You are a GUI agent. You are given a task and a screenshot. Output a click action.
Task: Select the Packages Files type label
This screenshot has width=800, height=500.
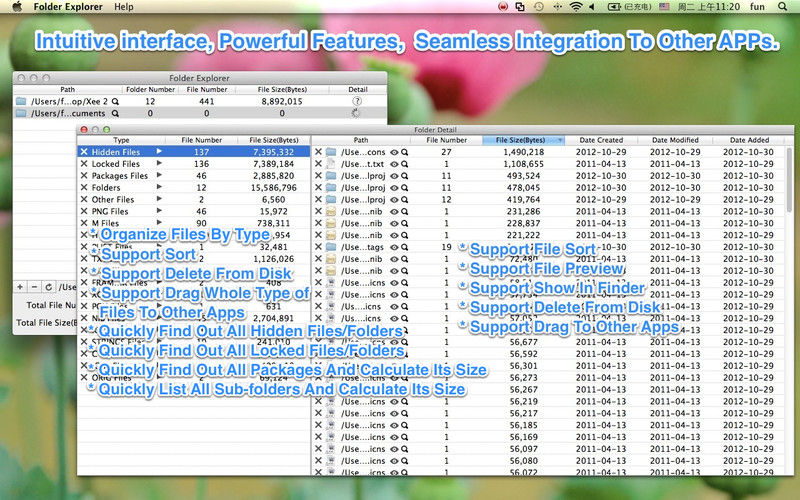tap(119, 176)
